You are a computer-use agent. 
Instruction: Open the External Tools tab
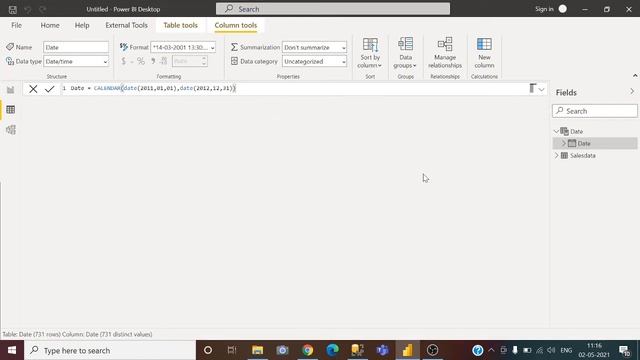(x=127, y=25)
